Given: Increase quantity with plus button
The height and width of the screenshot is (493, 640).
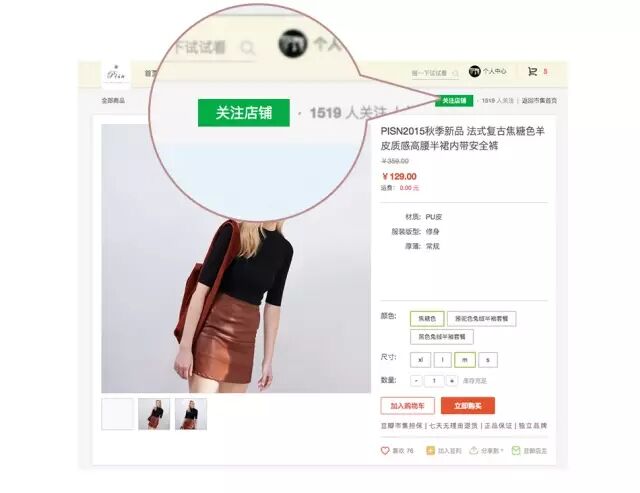Looking at the screenshot, I should (x=452, y=381).
